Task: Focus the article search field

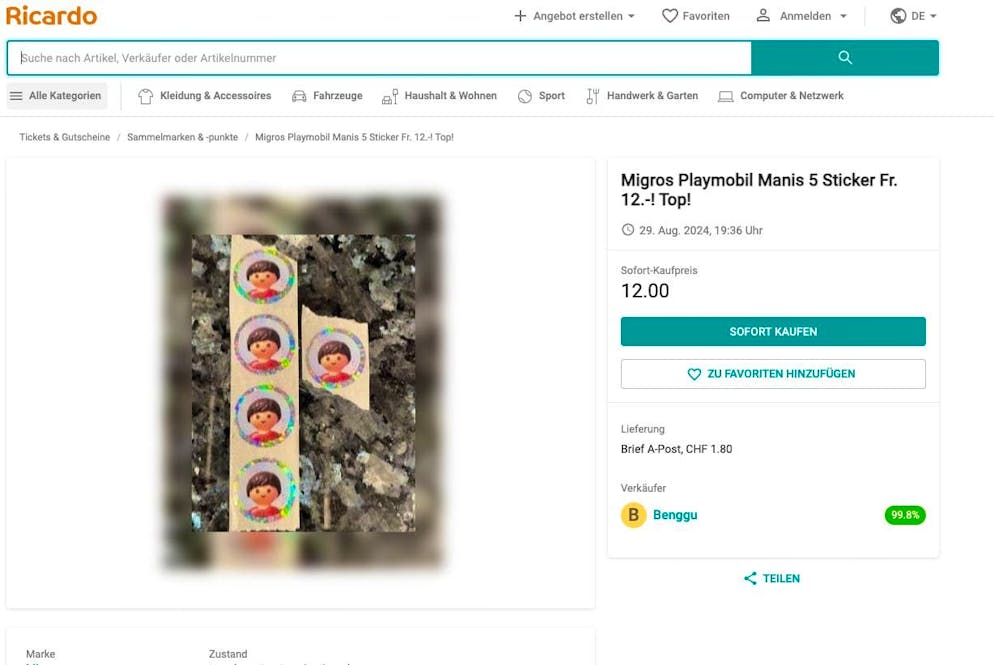Action: 380,58
